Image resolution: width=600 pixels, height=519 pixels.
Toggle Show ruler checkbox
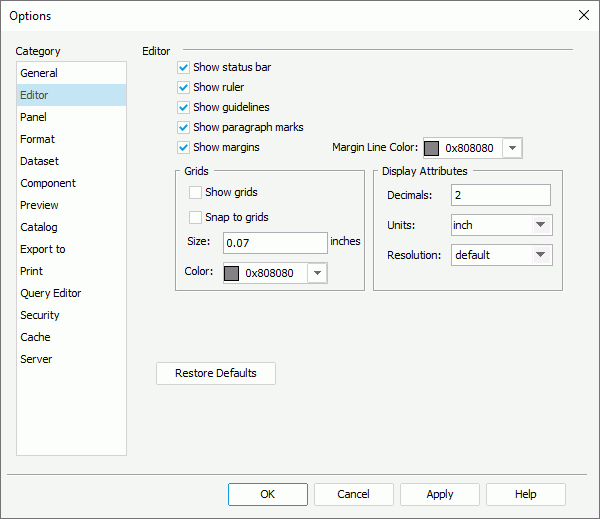pyautogui.click(x=183, y=87)
